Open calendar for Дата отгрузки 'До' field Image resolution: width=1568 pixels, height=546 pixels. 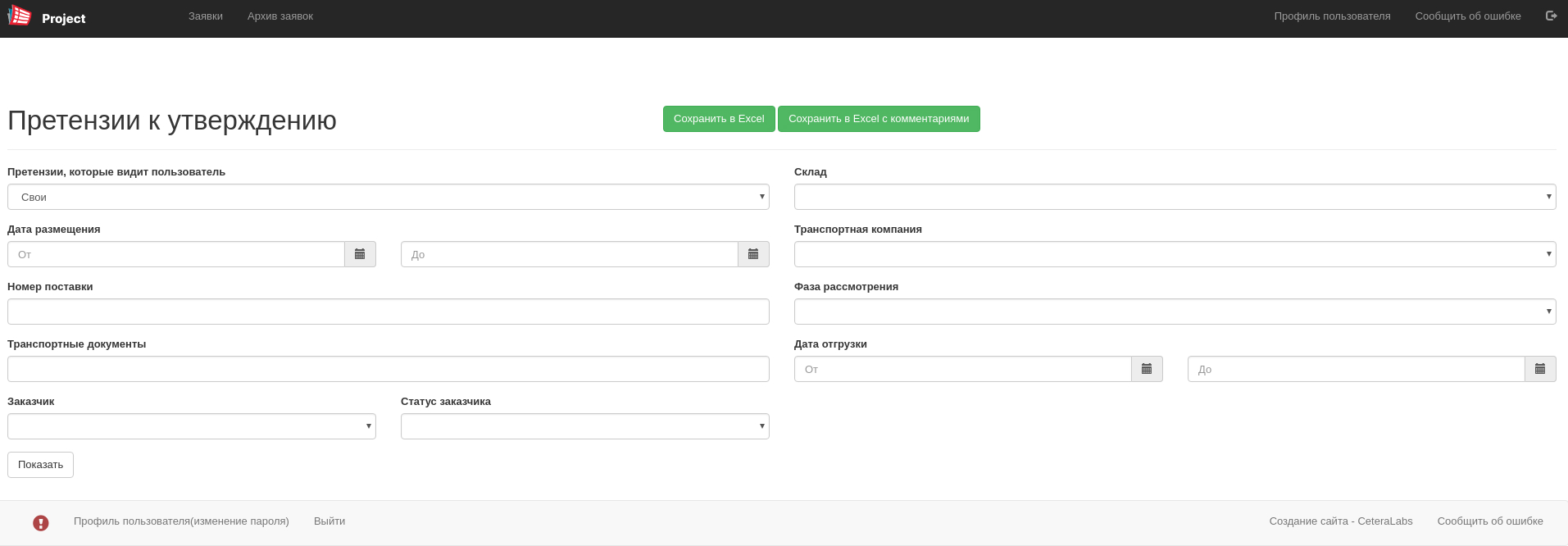click(1540, 369)
